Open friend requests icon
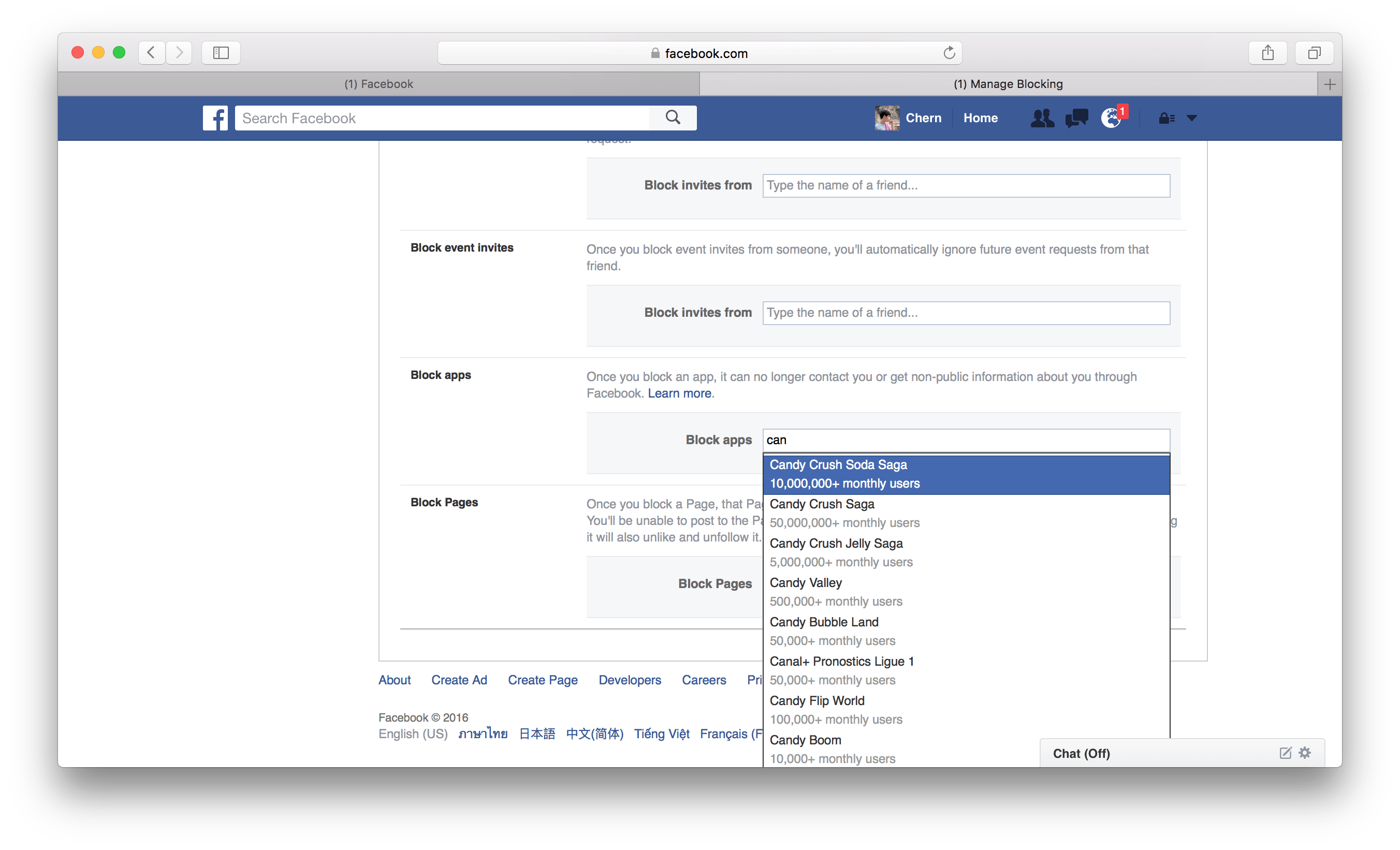Image resolution: width=1400 pixels, height=850 pixels. click(1042, 118)
